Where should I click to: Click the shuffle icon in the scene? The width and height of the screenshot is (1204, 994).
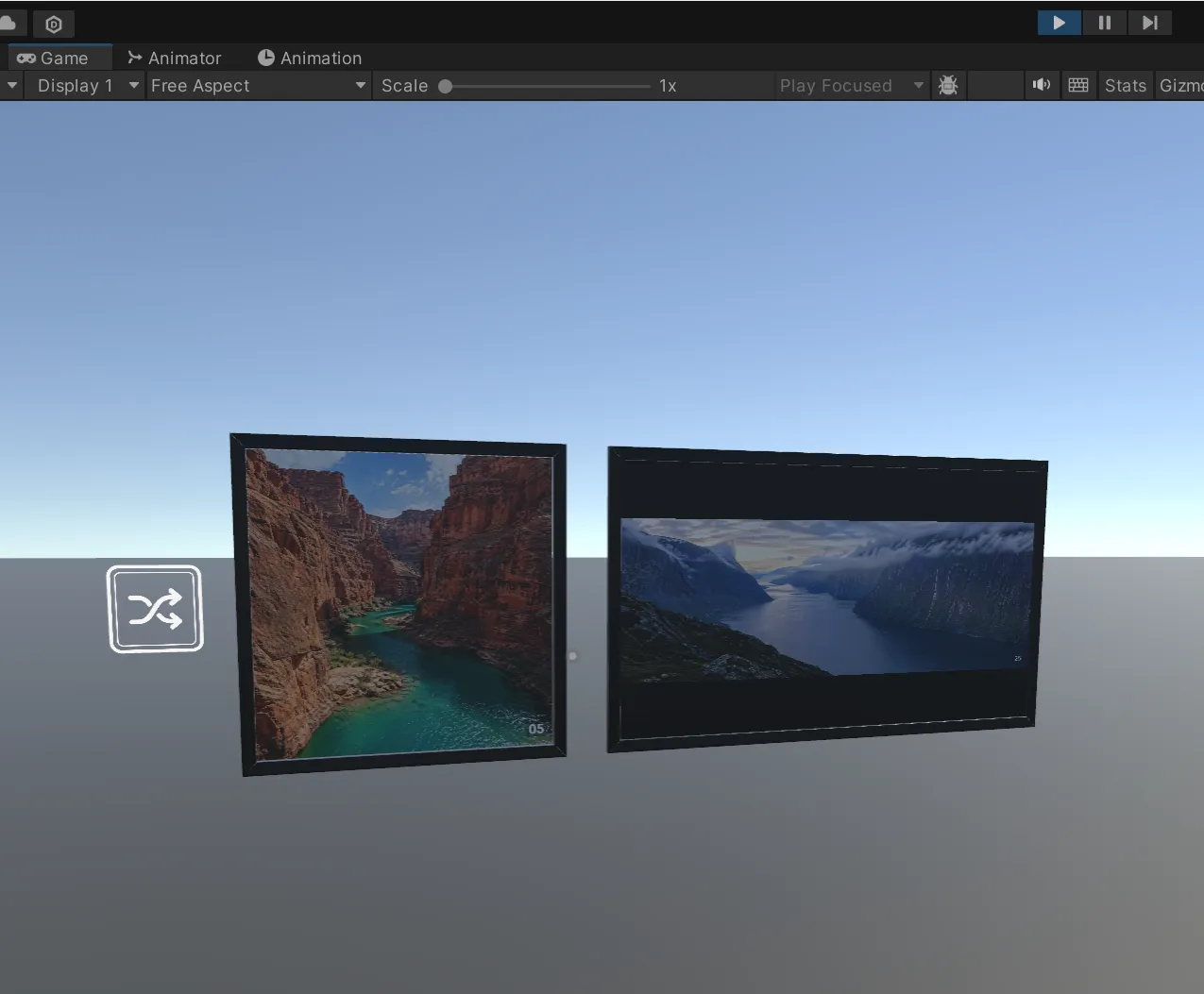155,609
